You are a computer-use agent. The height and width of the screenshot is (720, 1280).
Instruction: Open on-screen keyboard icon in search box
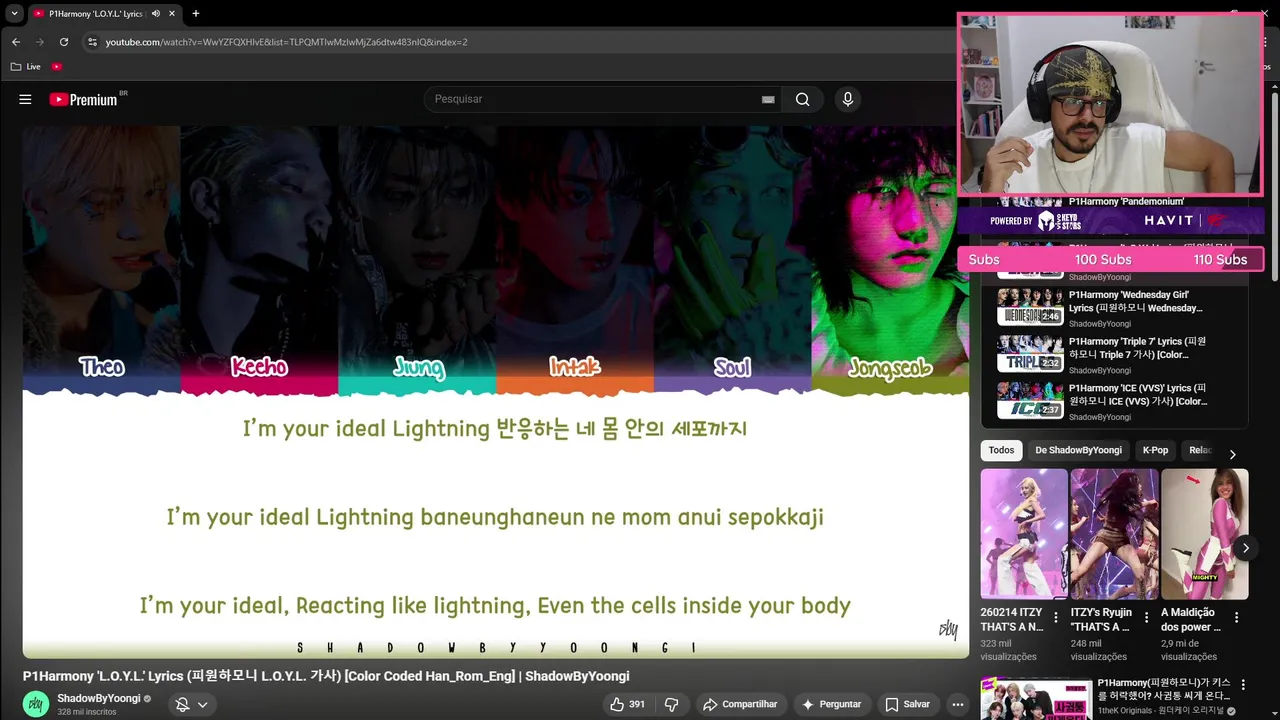point(768,99)
